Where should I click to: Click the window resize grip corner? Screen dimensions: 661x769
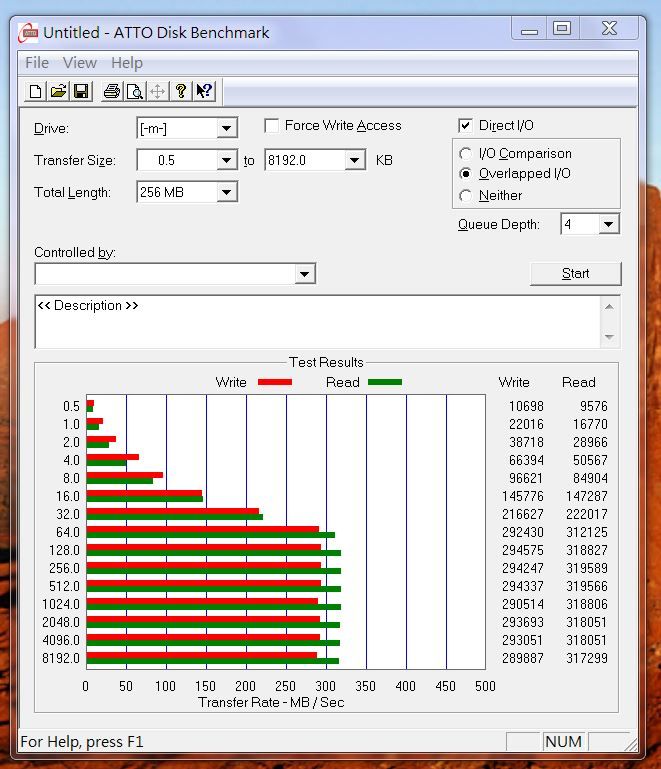pyautogui.click(x=631, y=744)
